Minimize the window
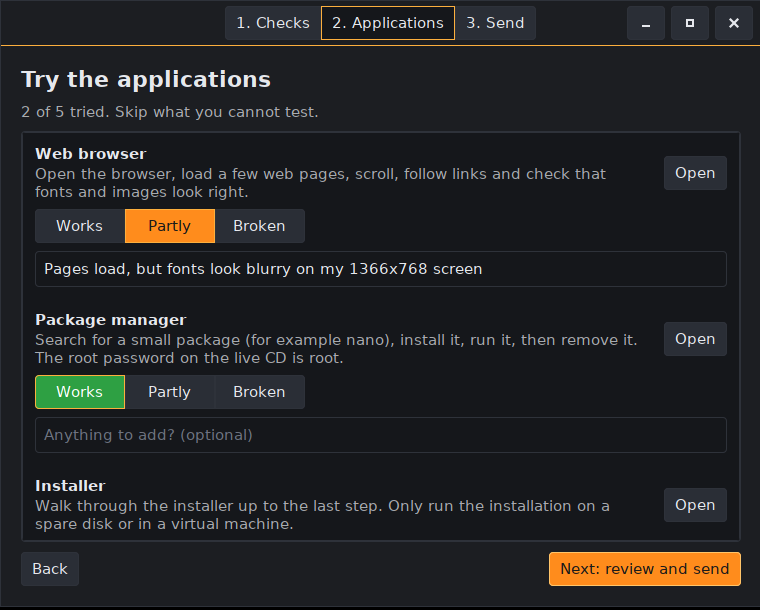Viewport: 760px width, 610px height. point(646,23)
